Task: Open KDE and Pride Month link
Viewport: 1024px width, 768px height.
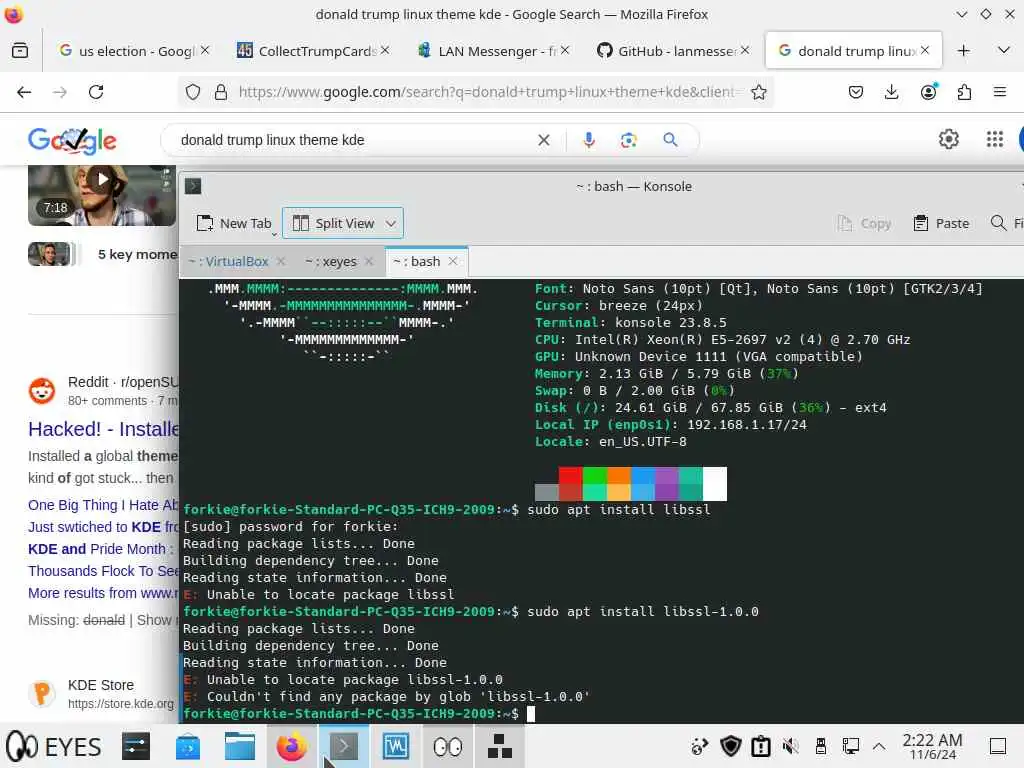Action: click(x=101, y=549)
